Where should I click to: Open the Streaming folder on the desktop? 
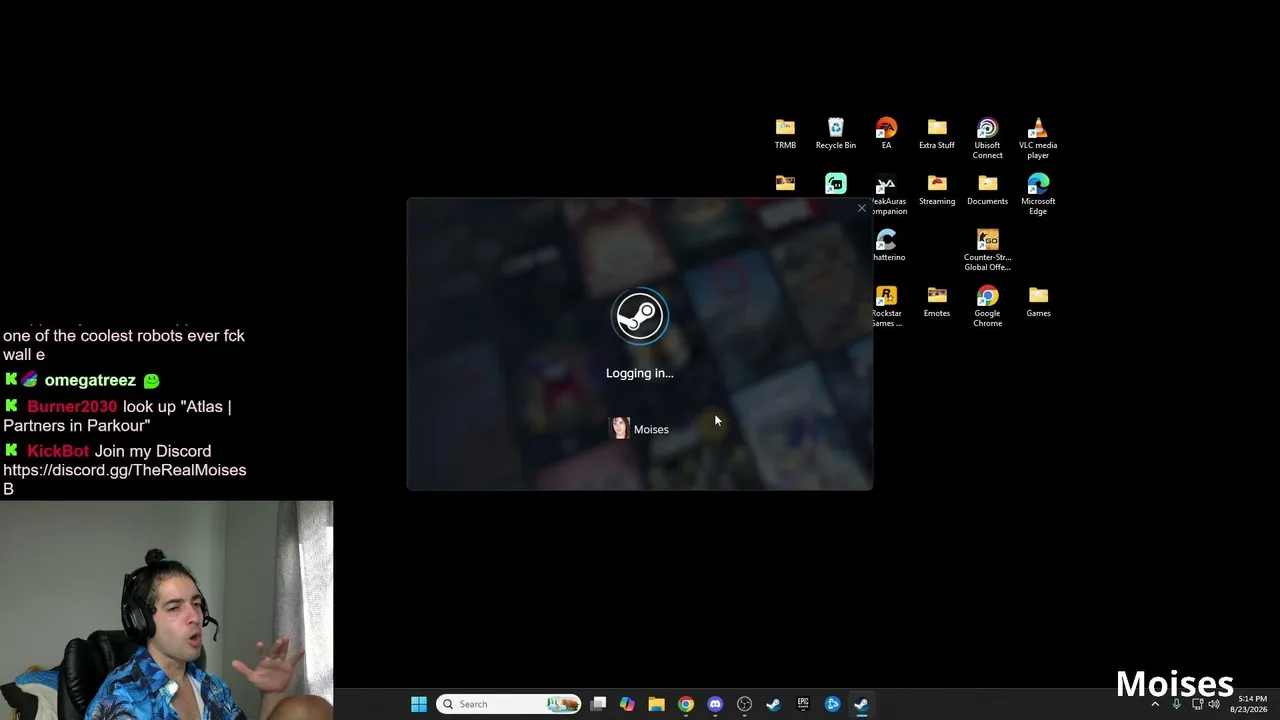tap(937, 189)
